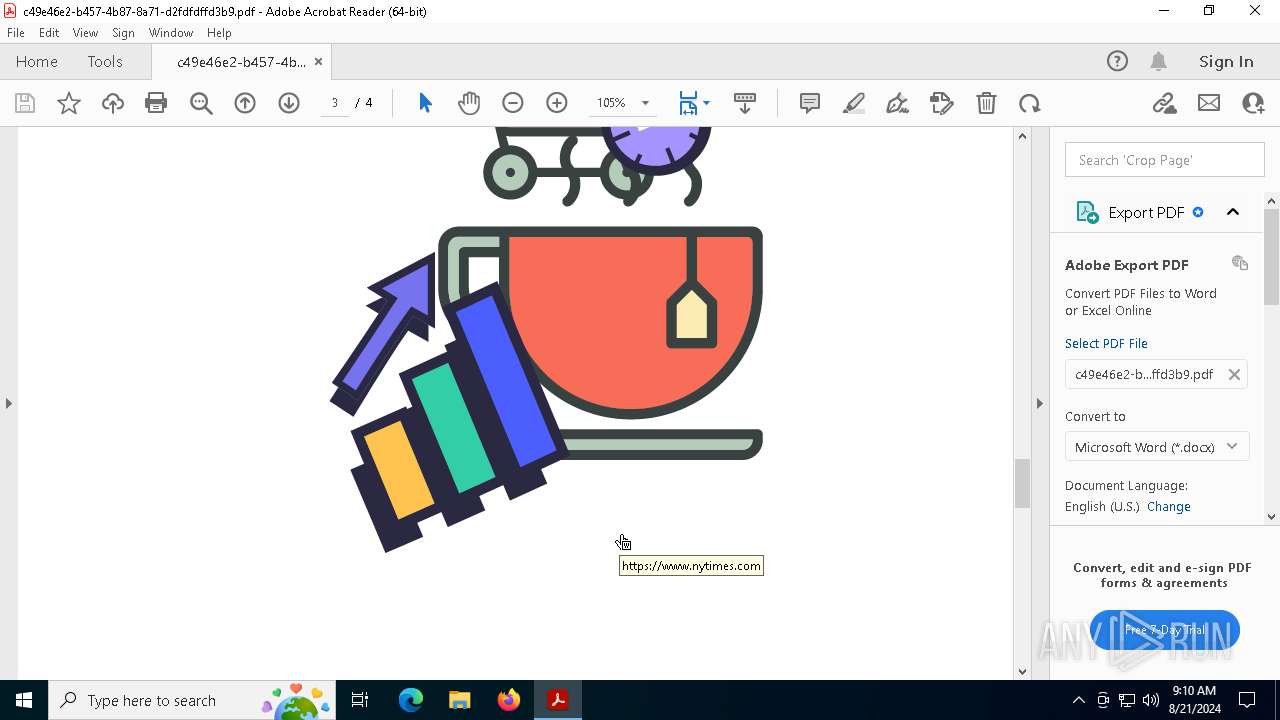Viewport: 1280px width, 720px height.
Task: Click the Search 'Crop Page' field
Action: point(1165,160)
